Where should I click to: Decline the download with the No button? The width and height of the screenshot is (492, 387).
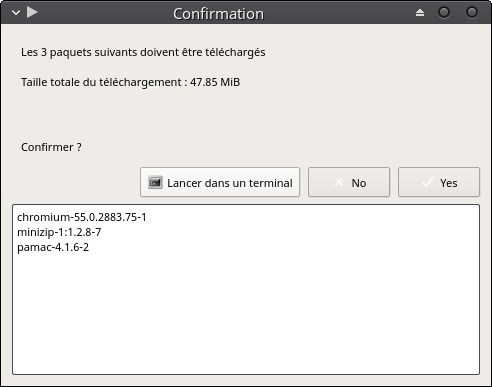349,182
